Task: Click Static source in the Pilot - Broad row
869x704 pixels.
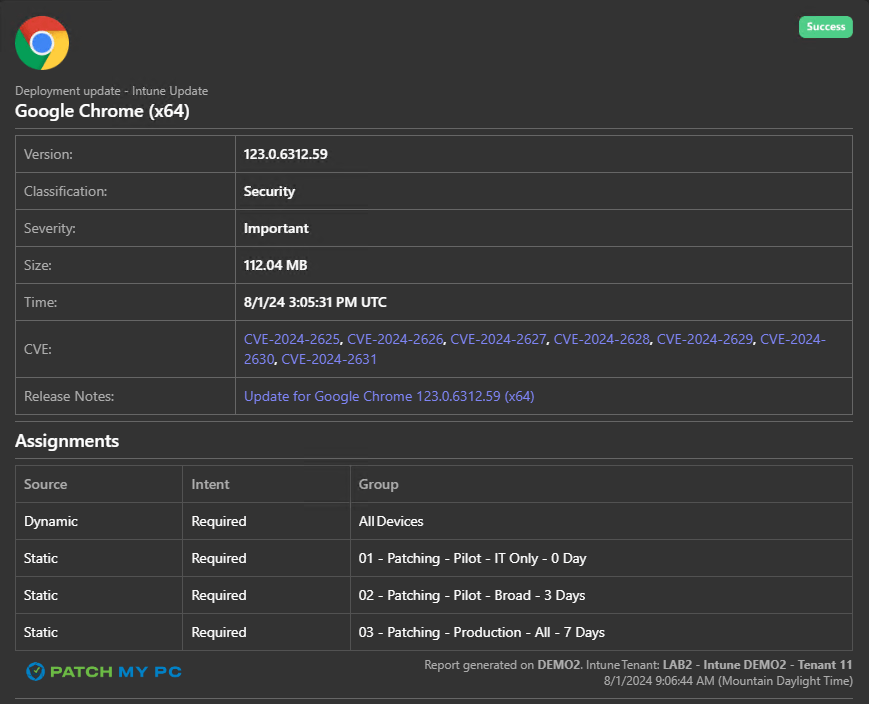Action: tap(41, 595)
